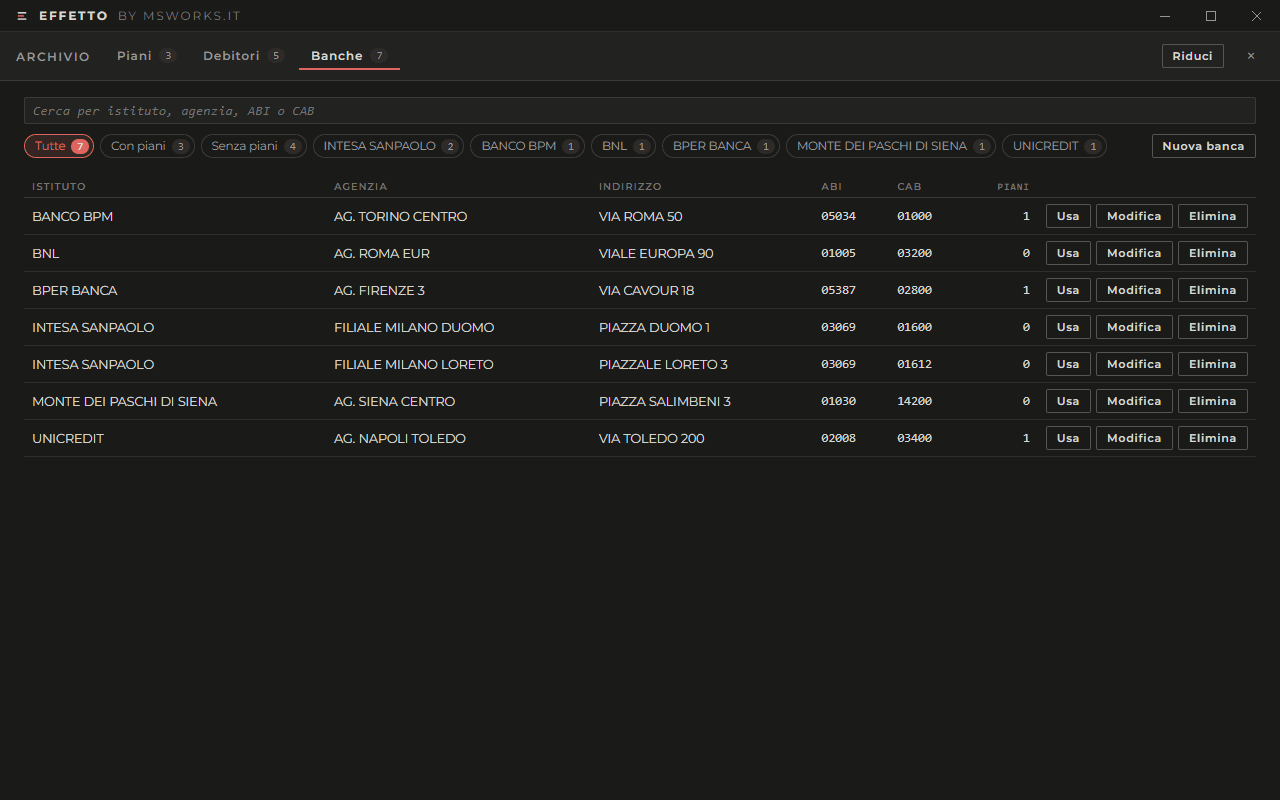The image size is (1280, 800).
Task: Click the PIAZZA SALIMBENI 3 address
Action: coord(665,401)
